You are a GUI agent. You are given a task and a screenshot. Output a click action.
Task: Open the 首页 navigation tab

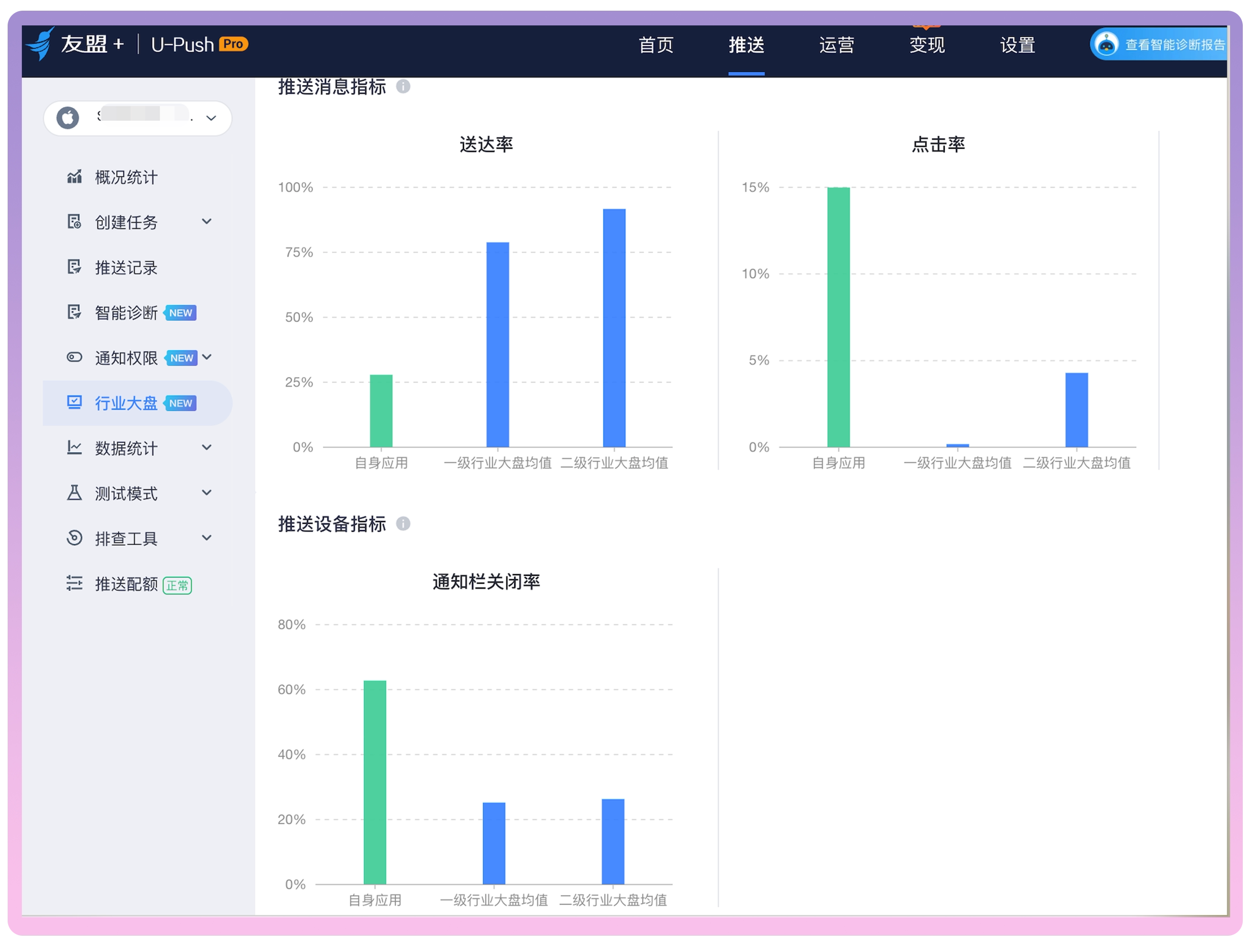pyautogui.click(x=656, y=45)
